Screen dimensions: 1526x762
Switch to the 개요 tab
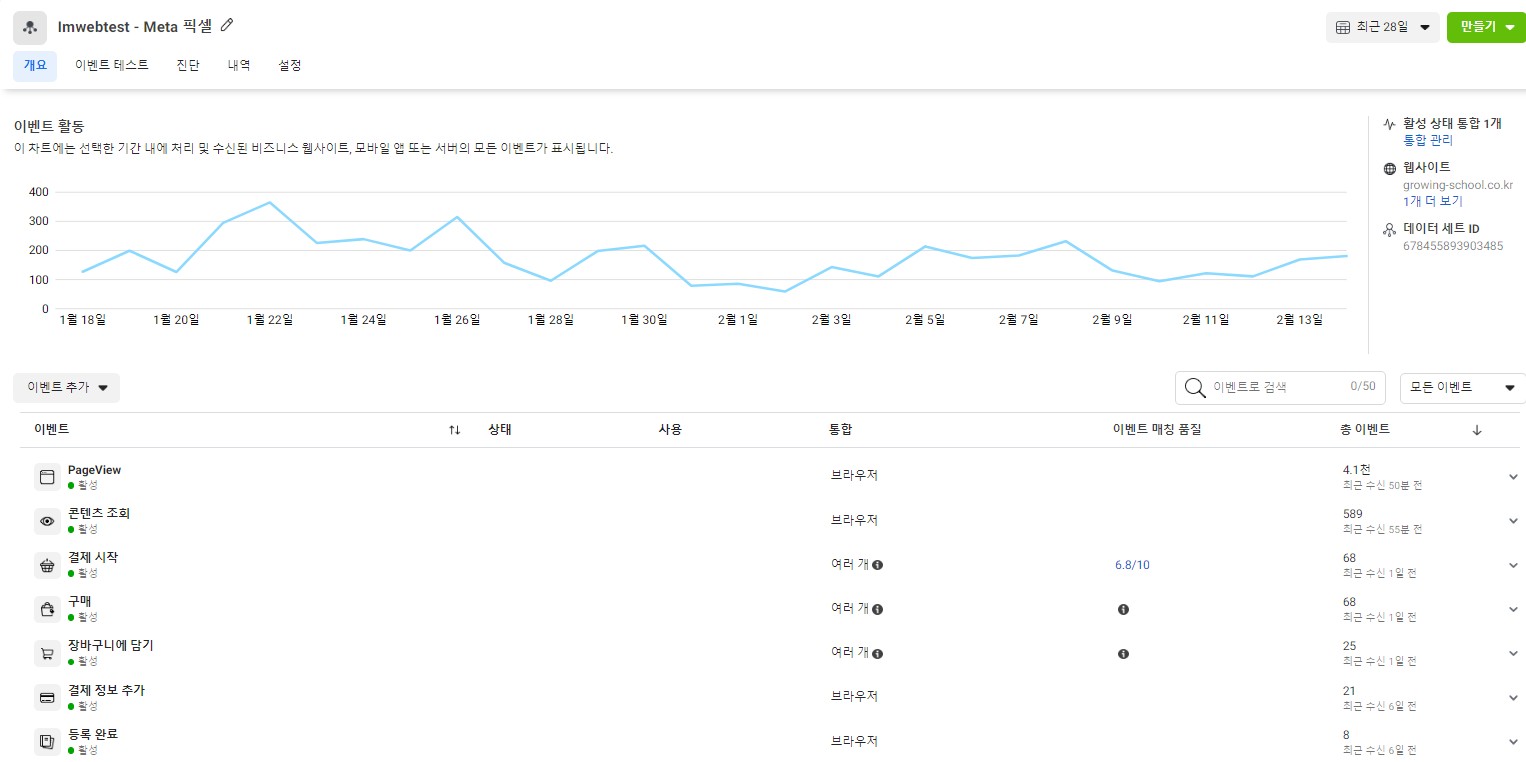click(35, 66)
